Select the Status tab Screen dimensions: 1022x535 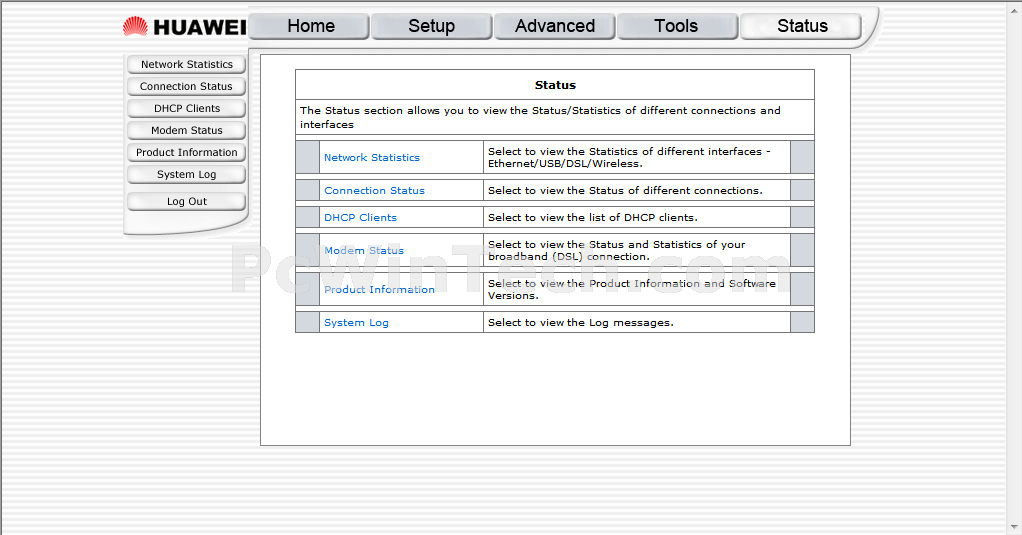[x=801, y=27]
